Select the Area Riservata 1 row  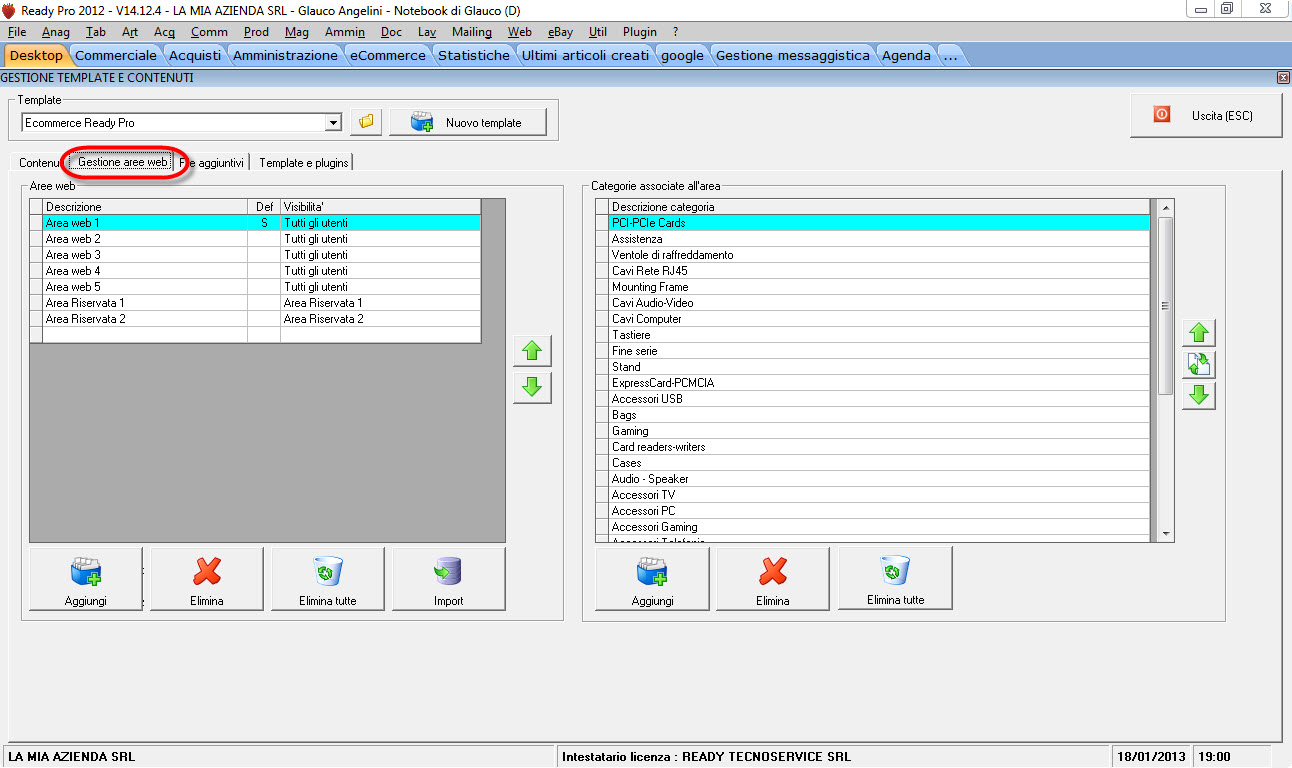point(145,303)
